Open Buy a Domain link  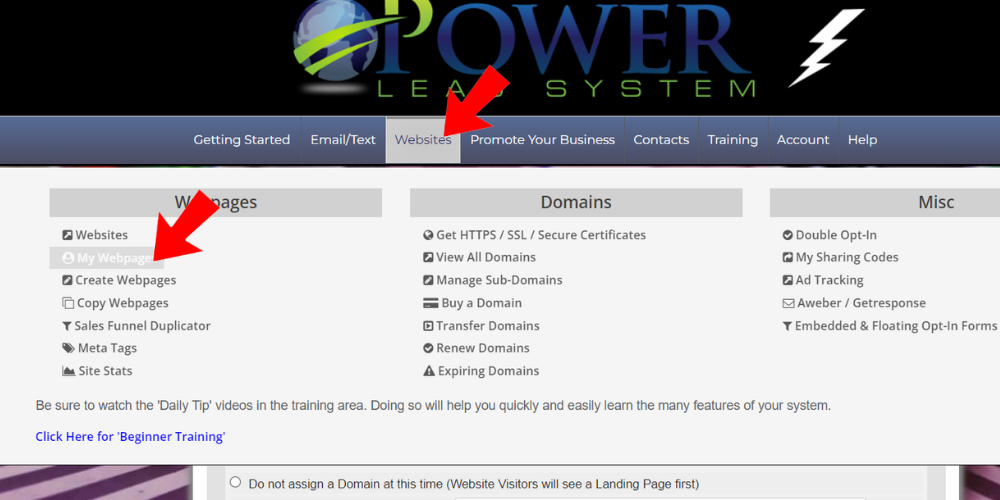(482, 304)
